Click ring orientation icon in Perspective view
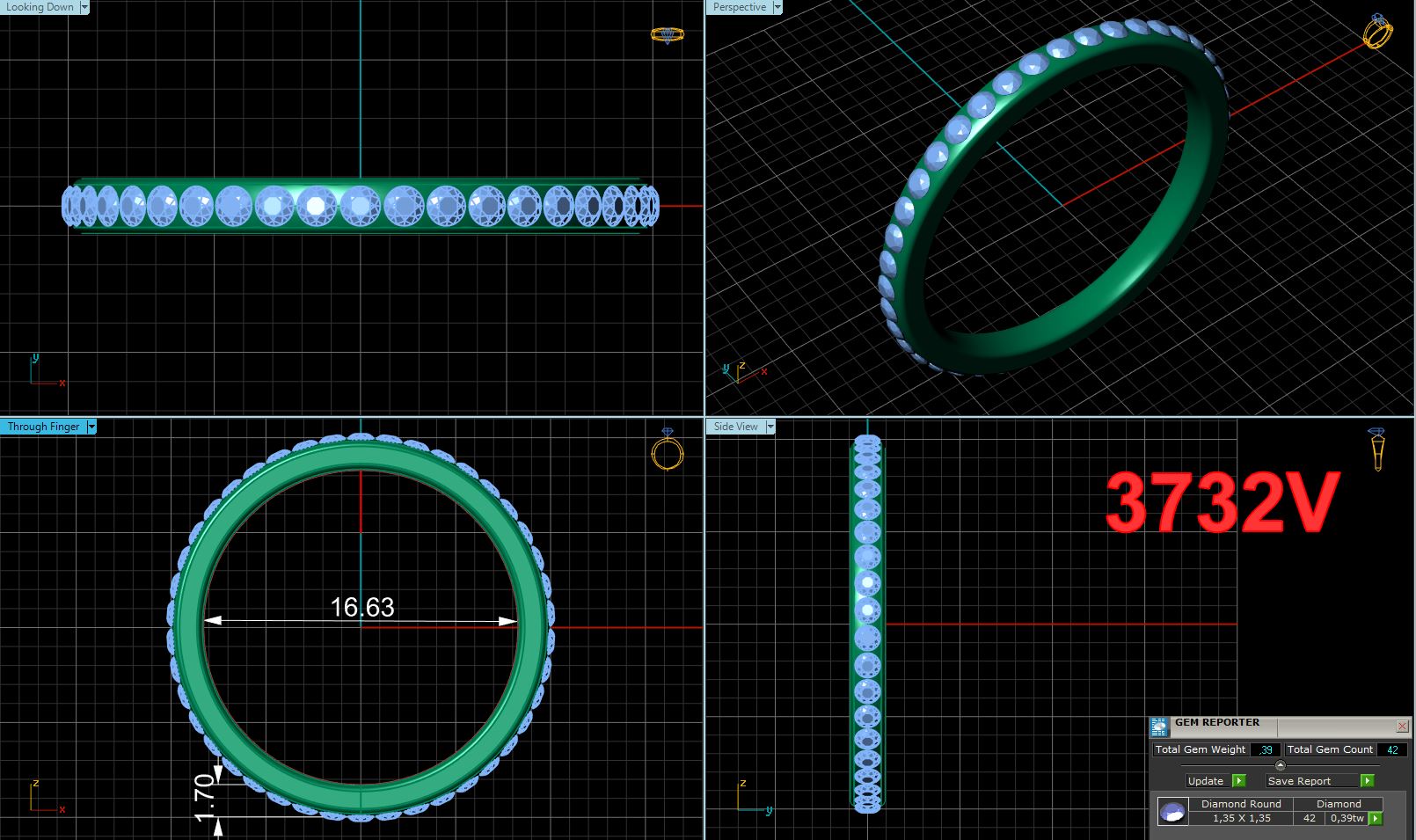 [1377, 31]
